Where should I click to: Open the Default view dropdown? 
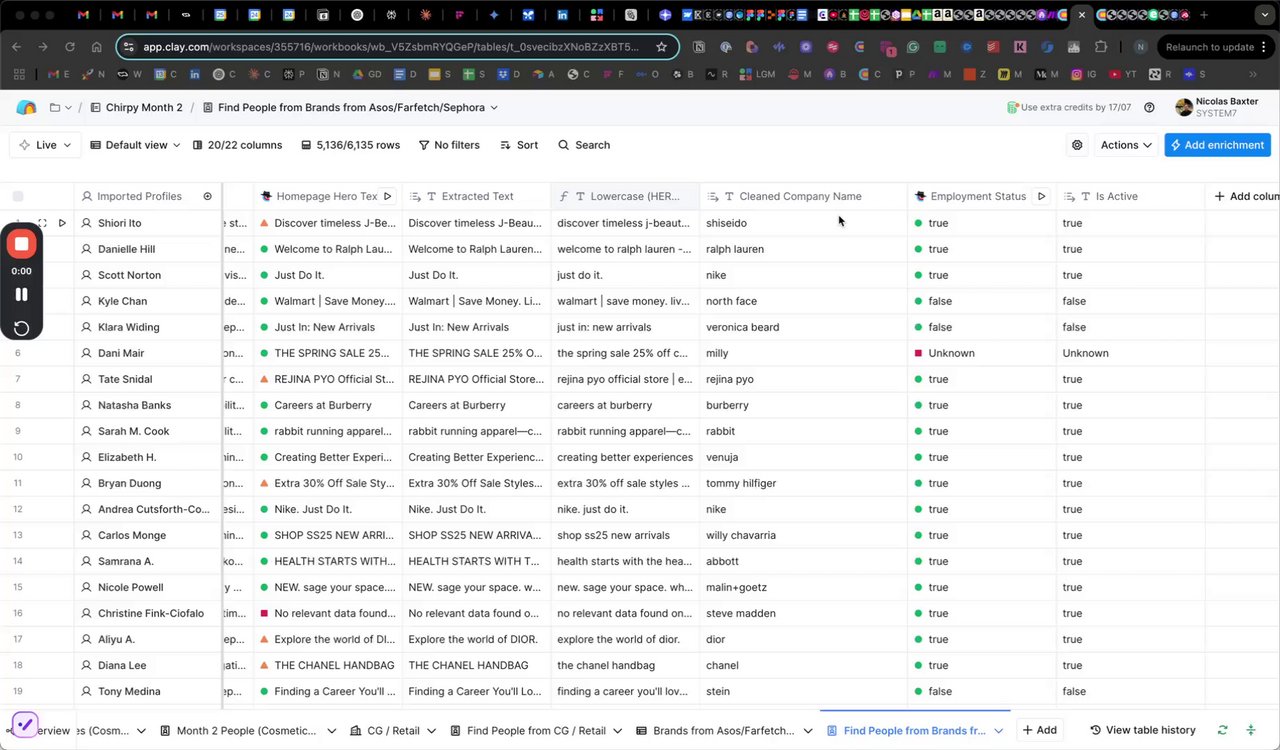(135, 145)
